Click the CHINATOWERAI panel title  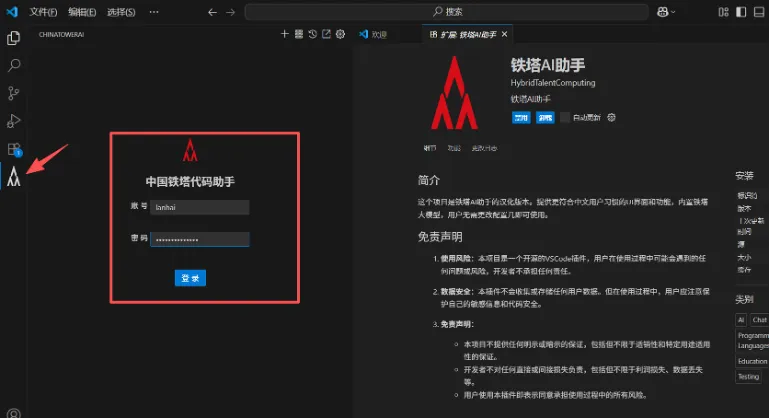point(61,34)
